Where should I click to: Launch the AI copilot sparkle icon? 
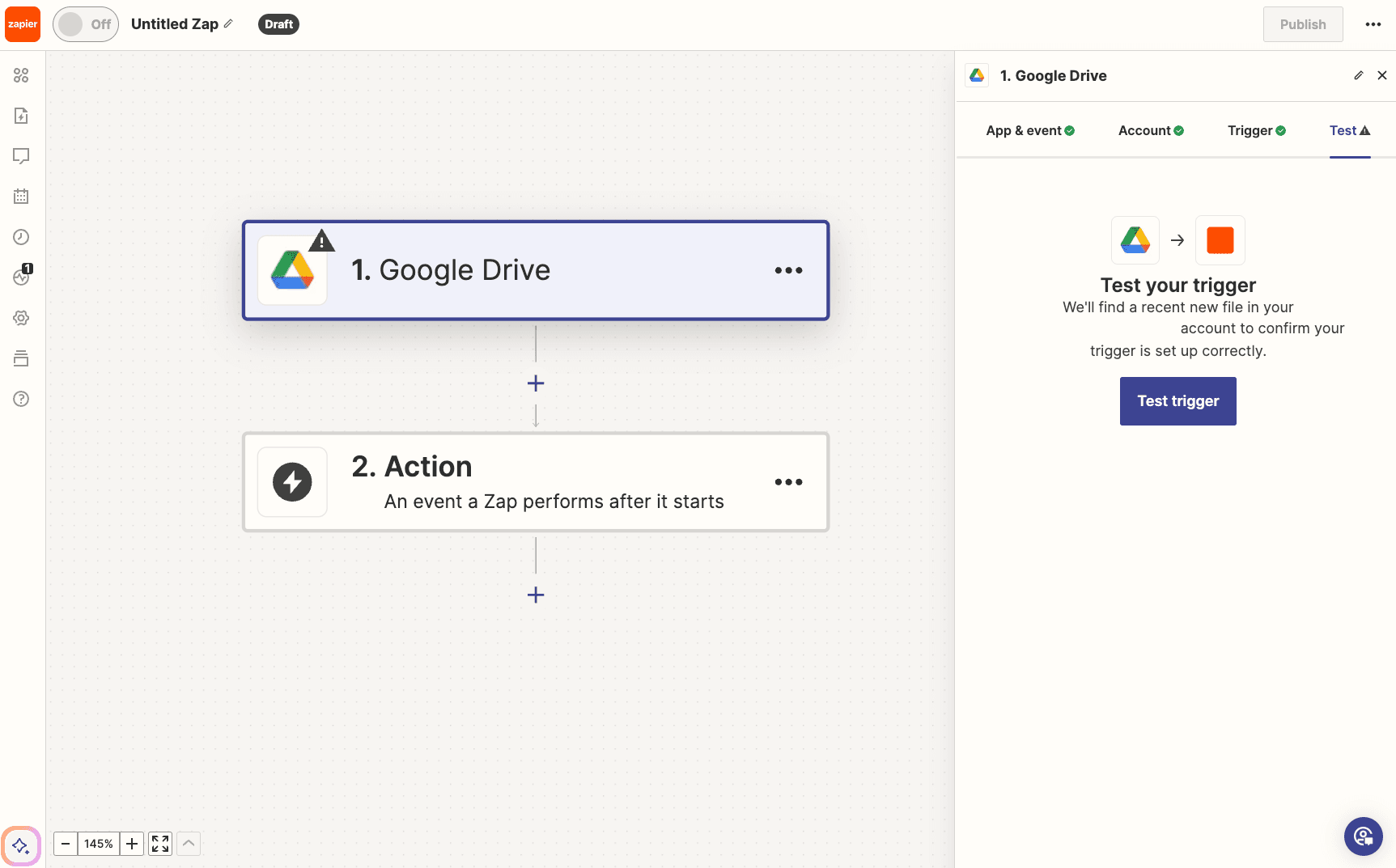[21, 846]
